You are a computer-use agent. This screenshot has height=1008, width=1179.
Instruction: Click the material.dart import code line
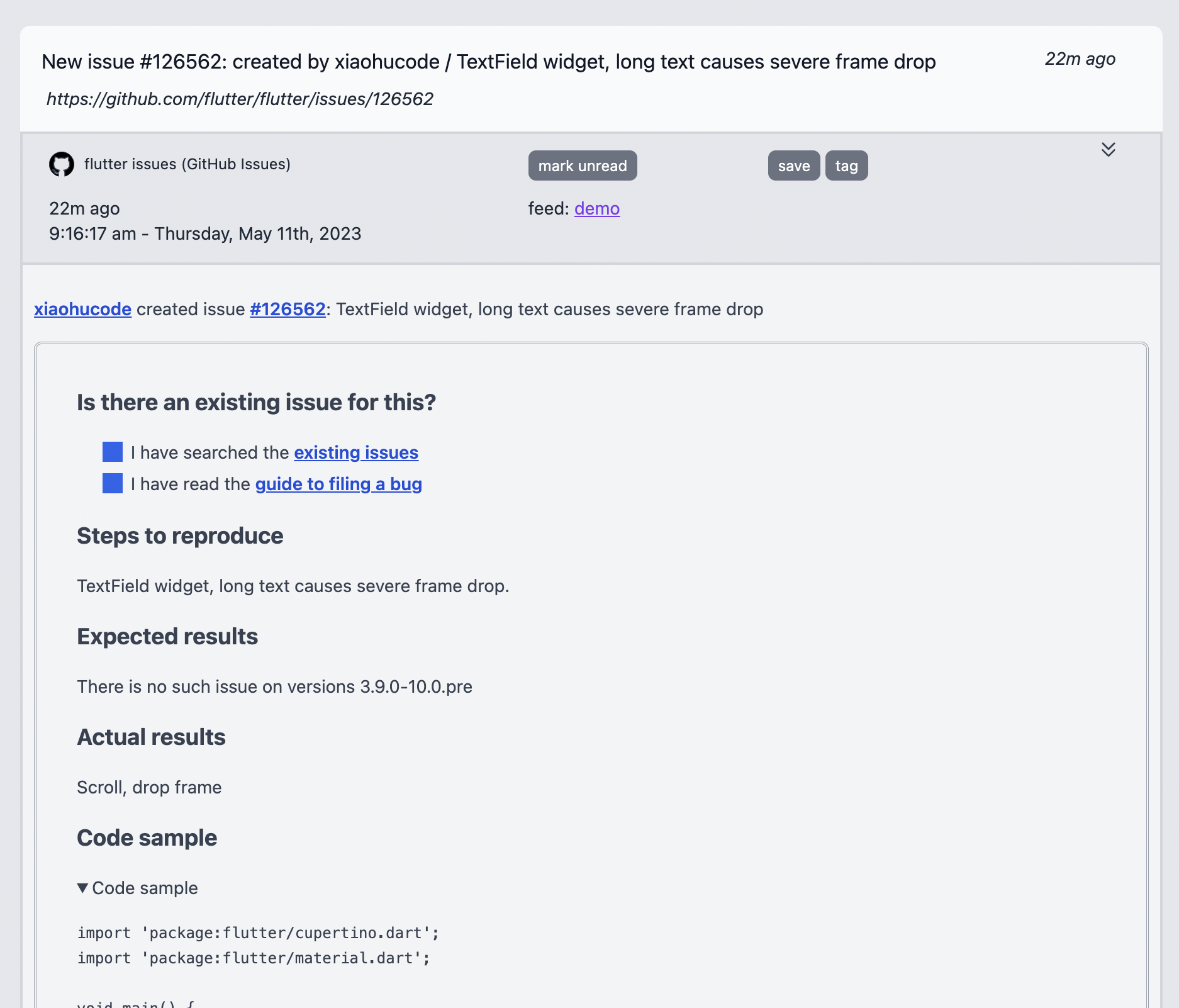coord(254,958)
